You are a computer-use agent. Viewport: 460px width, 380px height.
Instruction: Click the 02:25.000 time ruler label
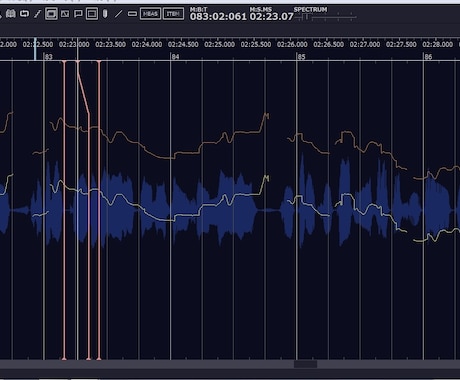point(219,44)
